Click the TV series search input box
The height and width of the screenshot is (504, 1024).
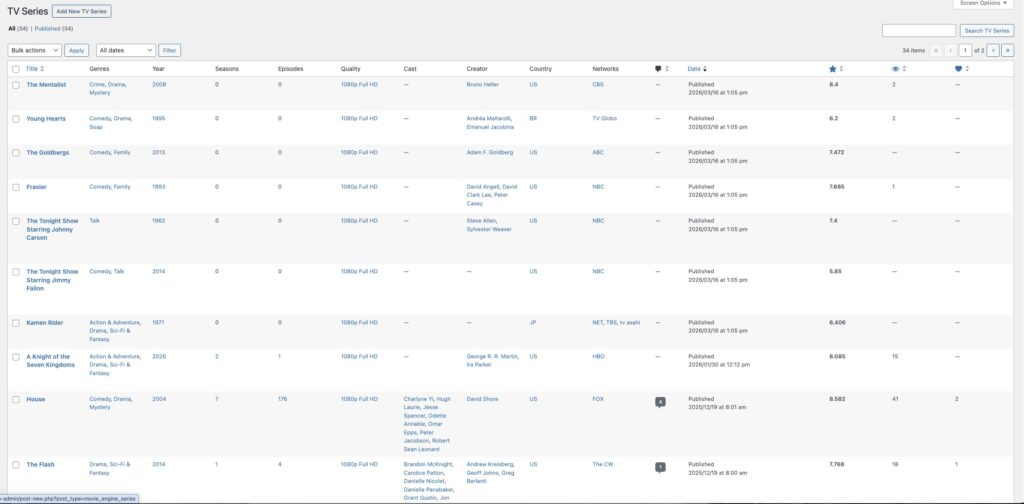[x=918, y=31]
